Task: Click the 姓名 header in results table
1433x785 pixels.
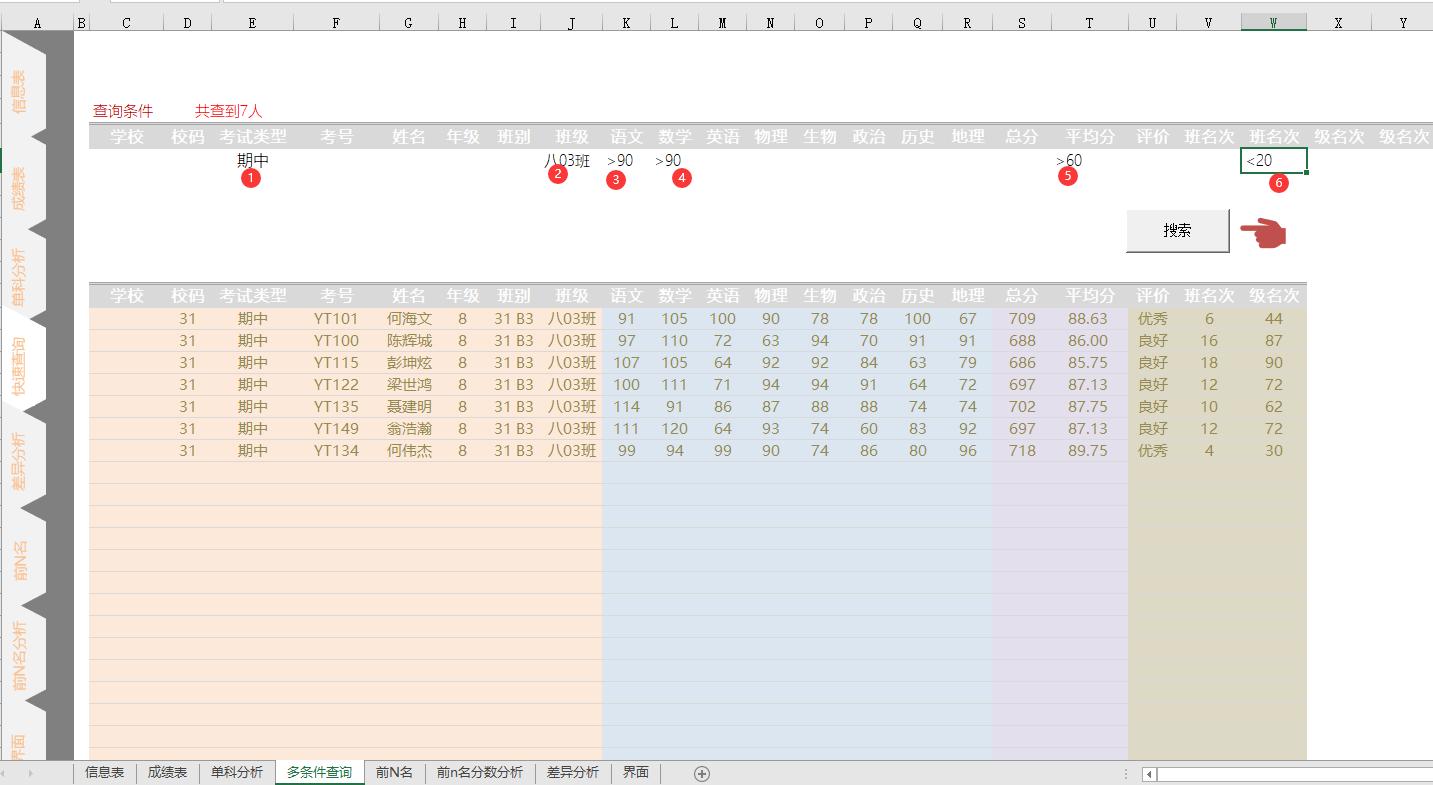Action: 409,296
